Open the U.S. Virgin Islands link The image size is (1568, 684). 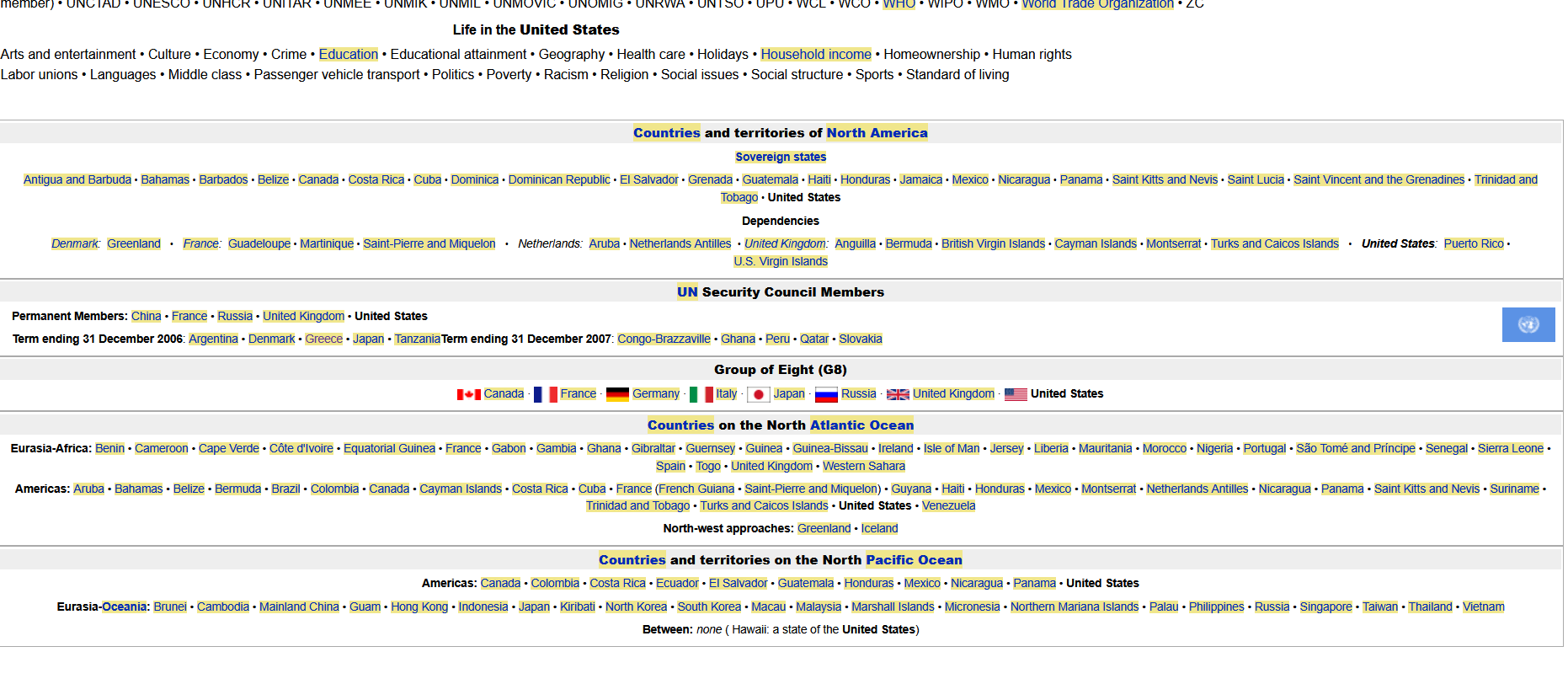tap(780, 261)
